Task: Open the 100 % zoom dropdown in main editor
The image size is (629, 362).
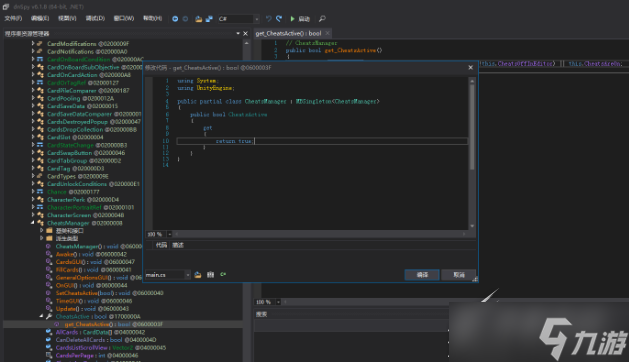Action: [278, 302]
